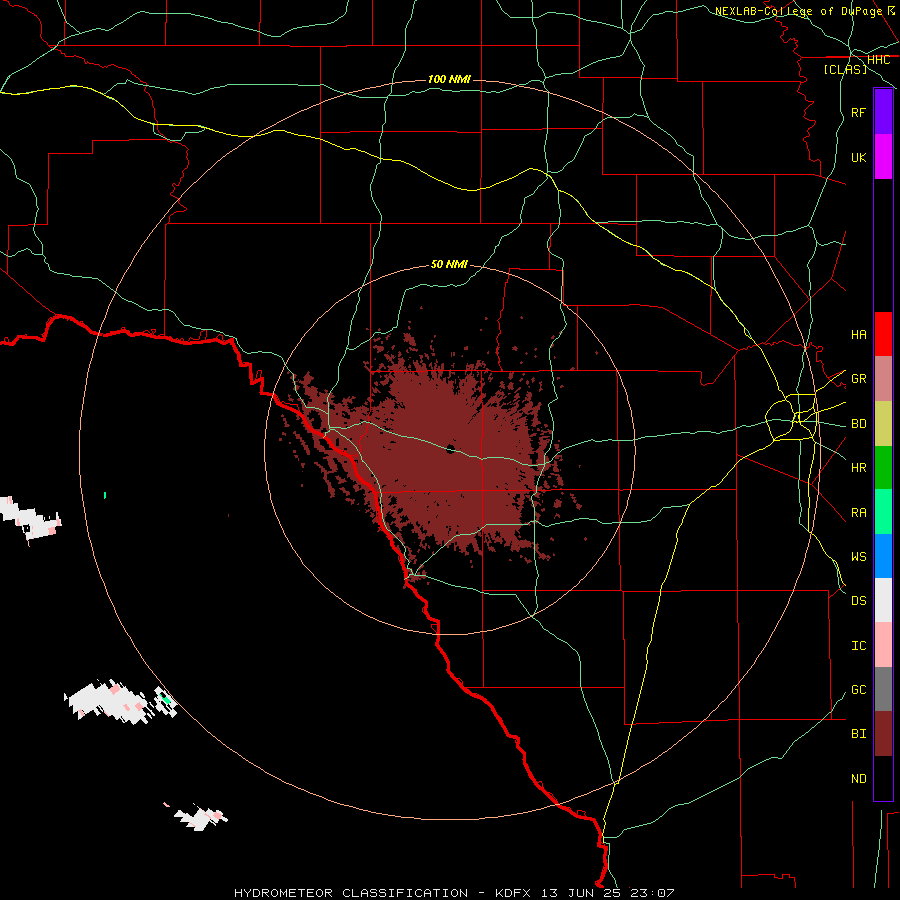Click the 'KDFX' station identifier in caption
This screenshot has height=900, width=900.
pos(513,893)
